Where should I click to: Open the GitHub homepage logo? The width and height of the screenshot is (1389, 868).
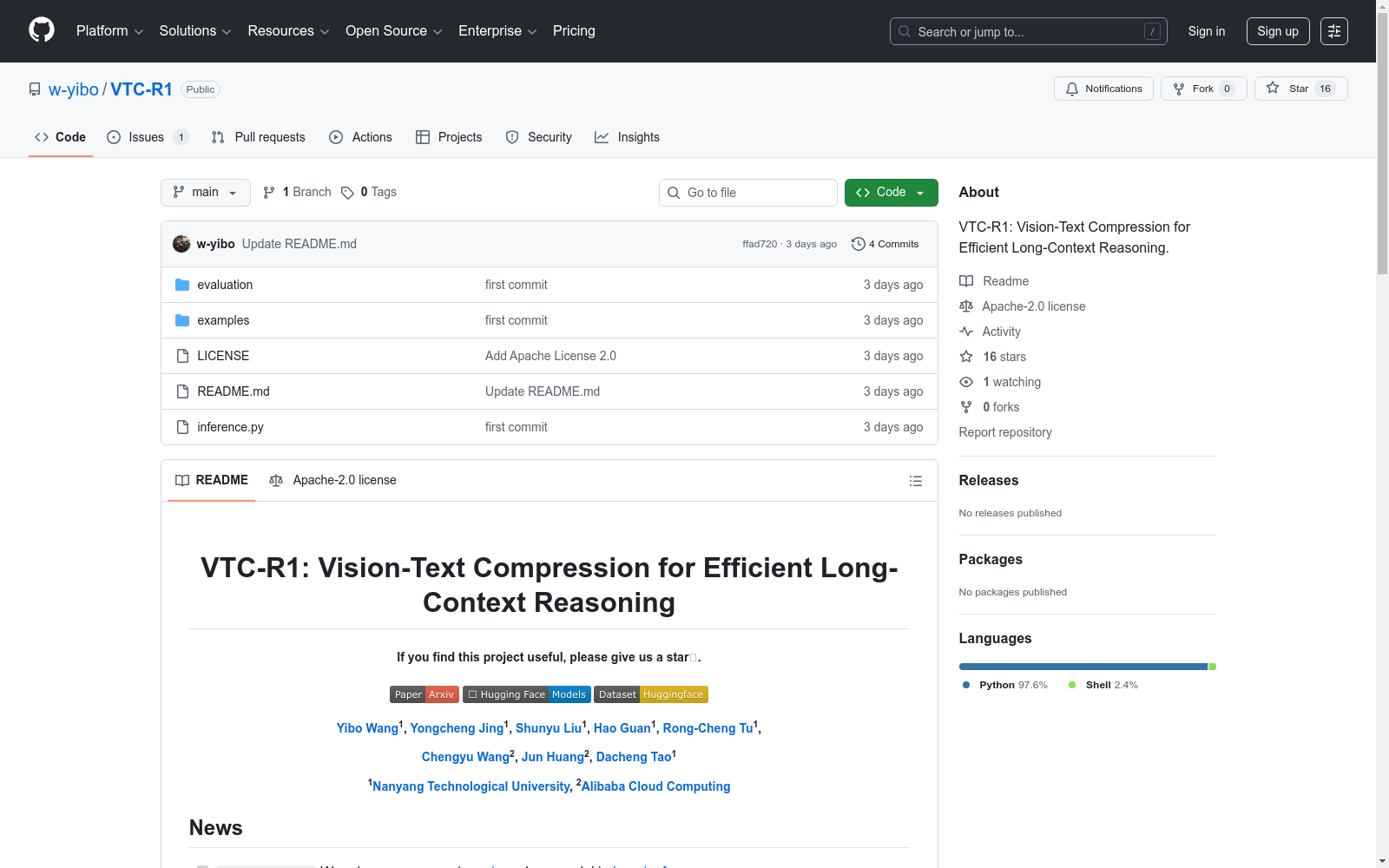[x=42, y=30]
